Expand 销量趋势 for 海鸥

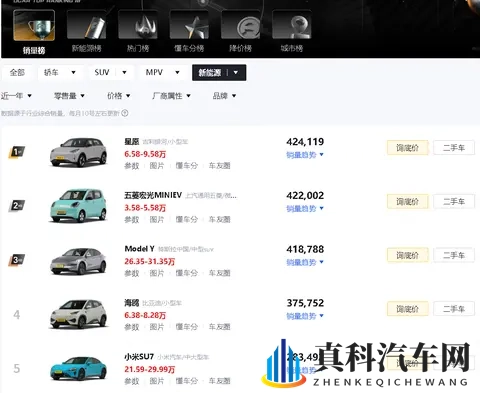(305, 316)
